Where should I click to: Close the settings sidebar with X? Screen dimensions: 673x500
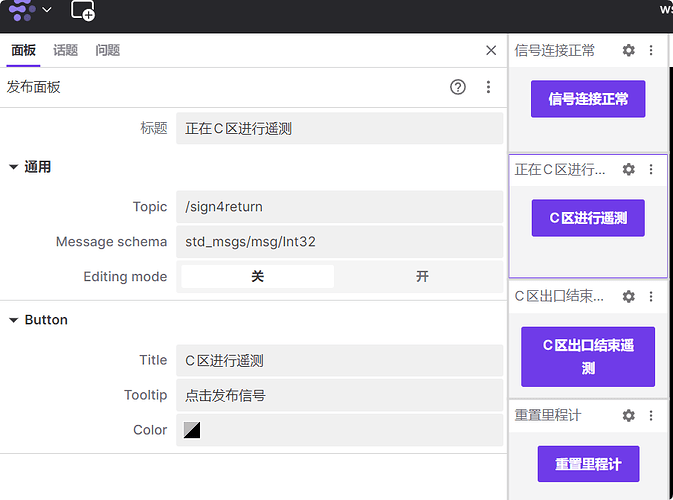coord(491,50)
